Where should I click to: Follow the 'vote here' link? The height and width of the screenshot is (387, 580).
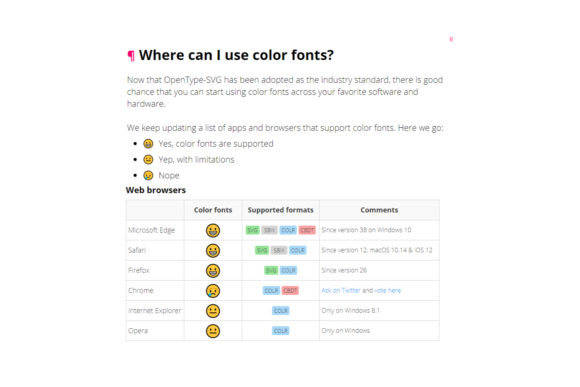tap(387, 290)
